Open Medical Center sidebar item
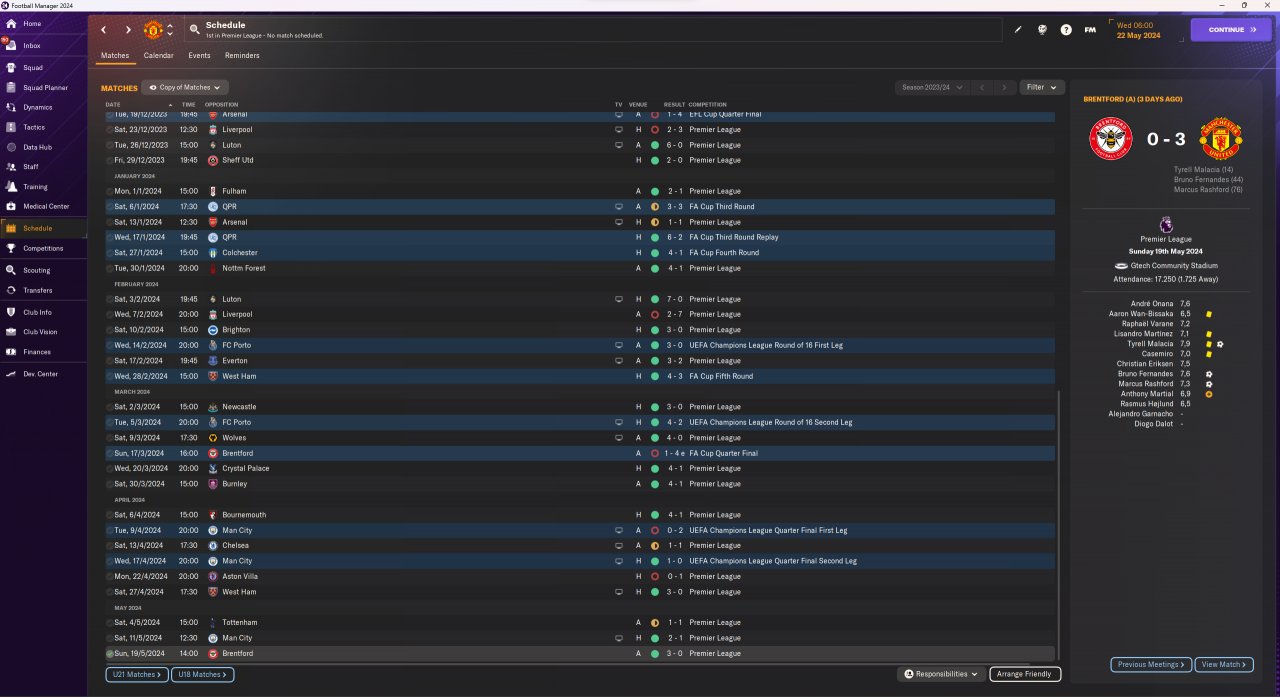 [46, 206]
